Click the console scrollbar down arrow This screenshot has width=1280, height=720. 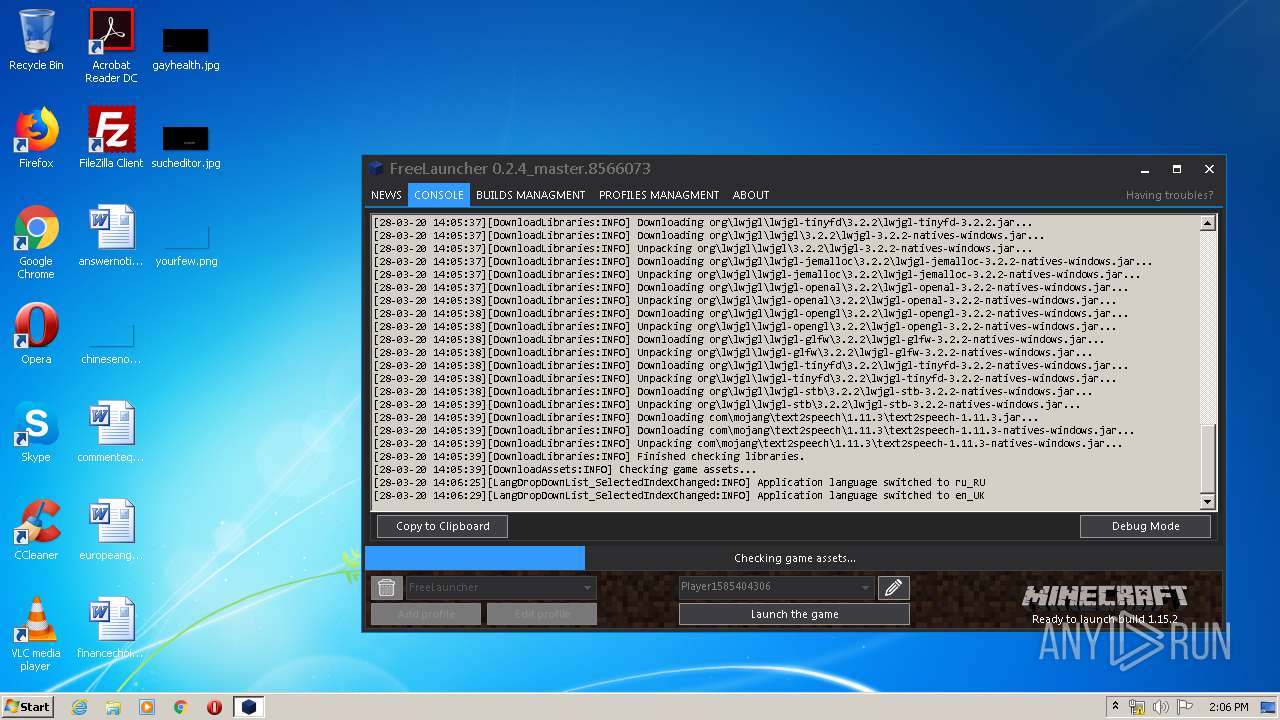click(1207, 502)
